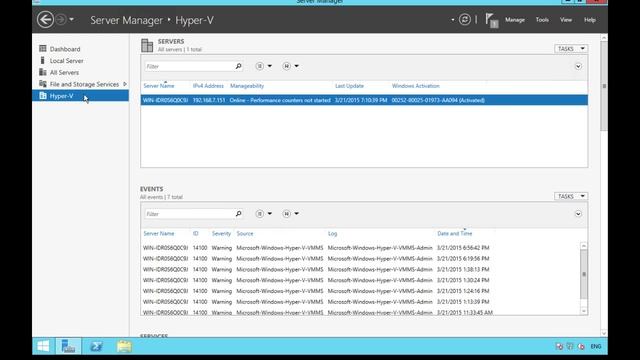This screenshot has width=640, height=360.
Task: Open navigation history dropdown arrow
Action: tap(71, 20)
